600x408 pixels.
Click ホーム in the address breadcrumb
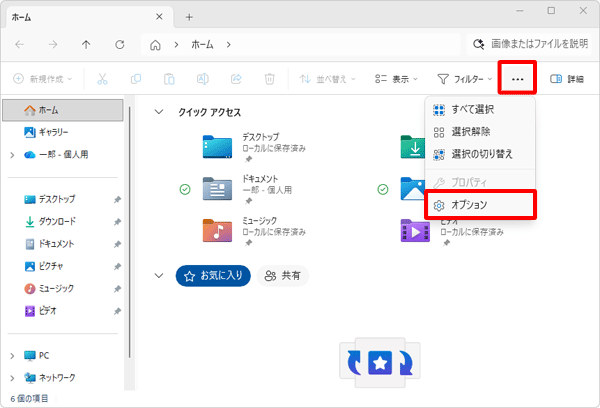click(202, 45)
